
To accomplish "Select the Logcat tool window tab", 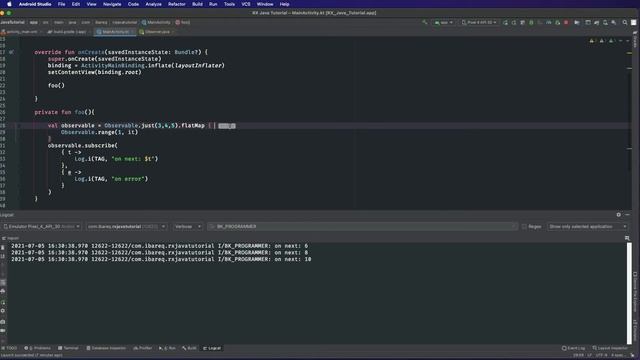I will (x=212, y=348).
